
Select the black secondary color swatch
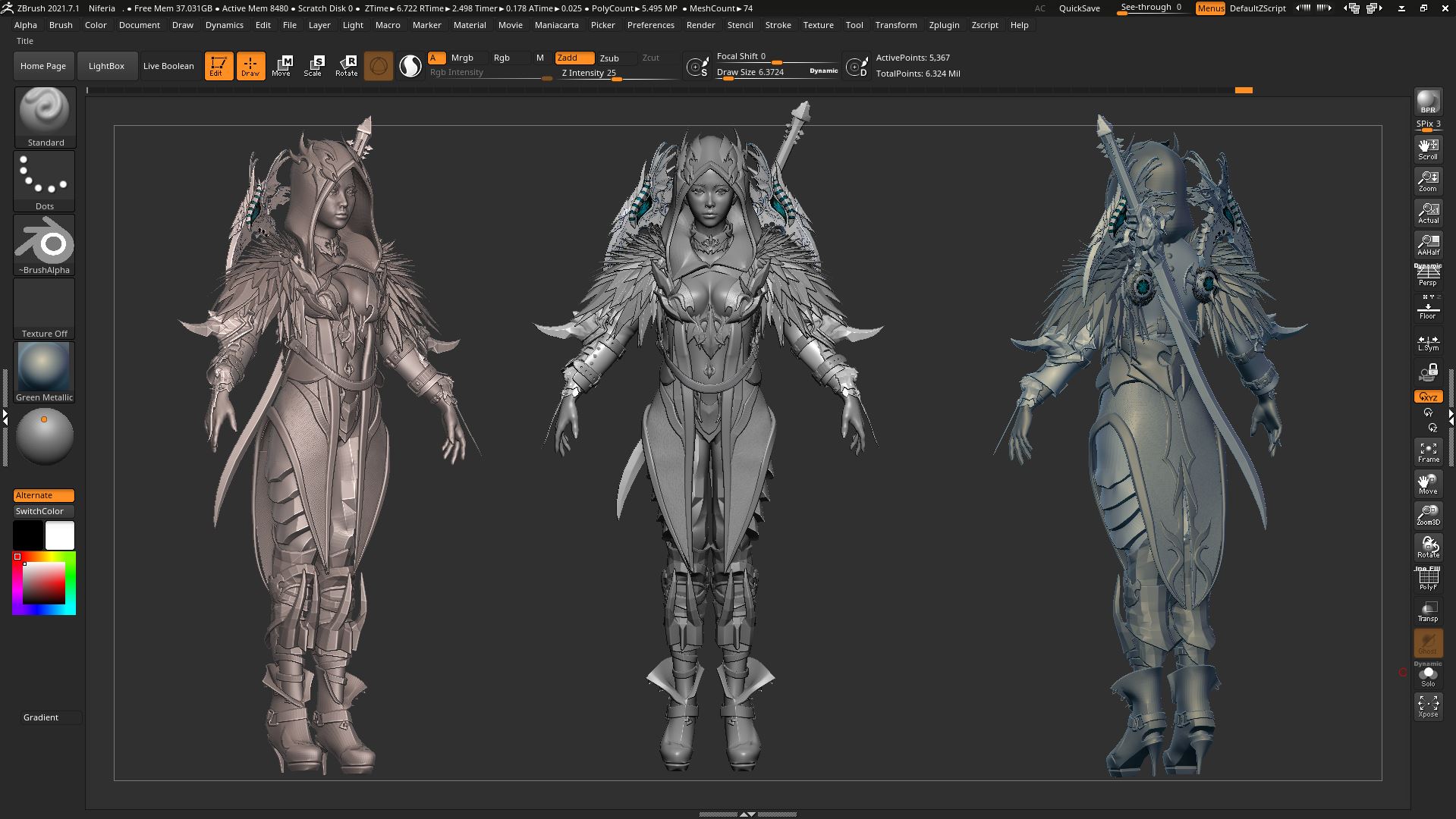[x=28, y=535]
